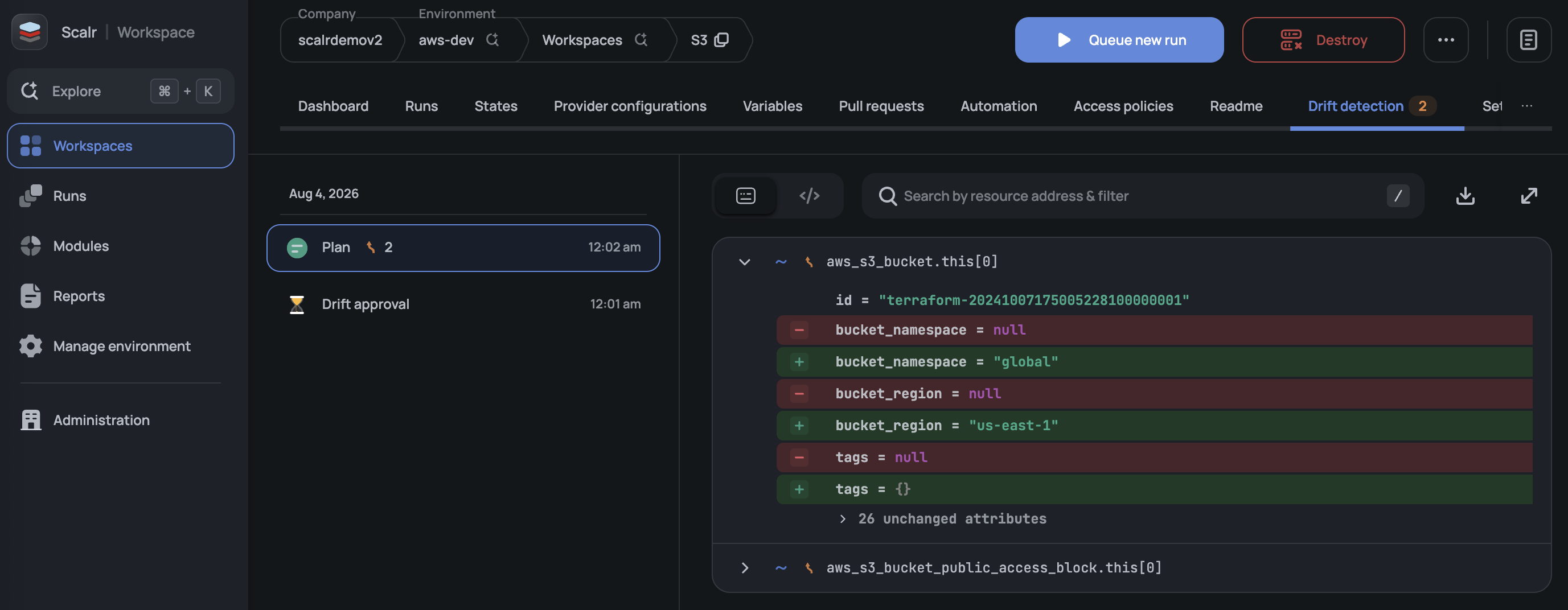
Task: Copy the S3 workspace name icon
Action: click(721, 40)
